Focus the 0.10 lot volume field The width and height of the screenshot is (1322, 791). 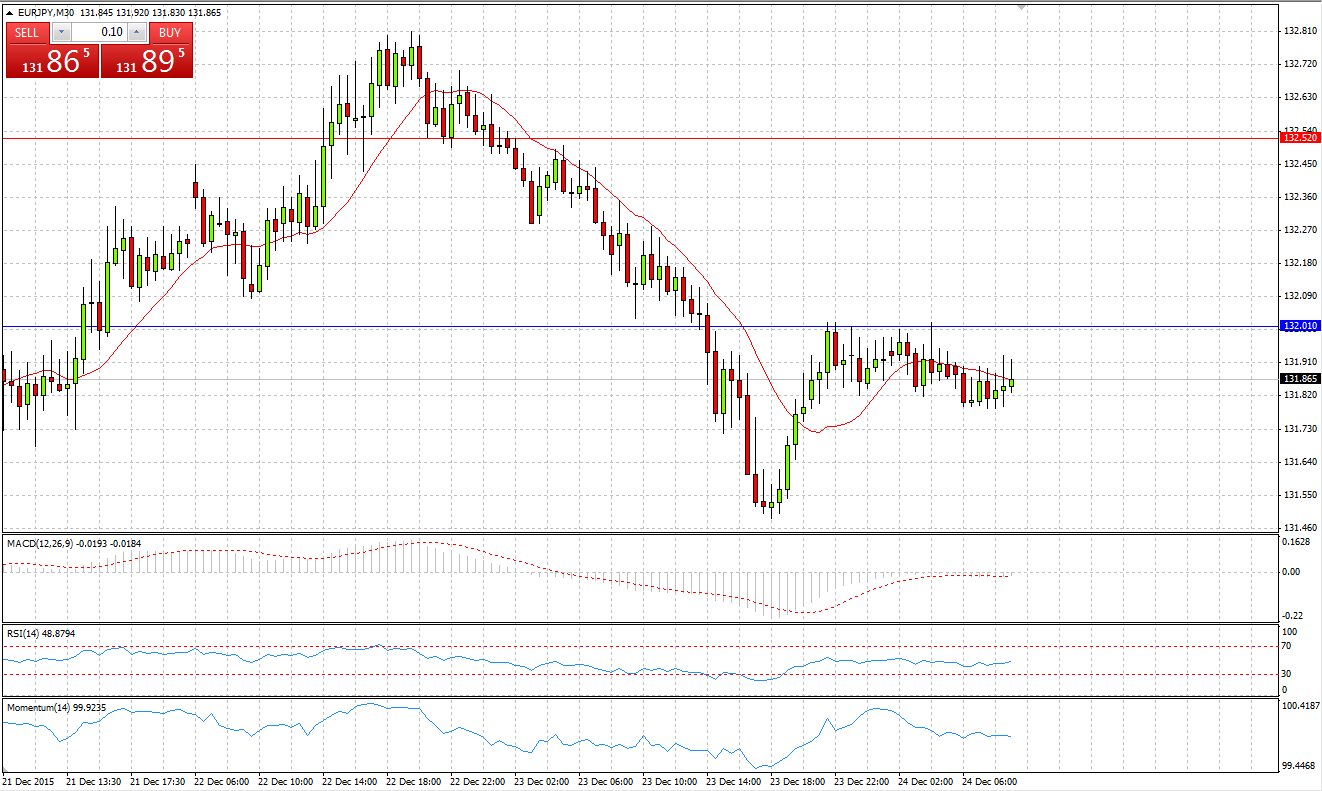99,32
